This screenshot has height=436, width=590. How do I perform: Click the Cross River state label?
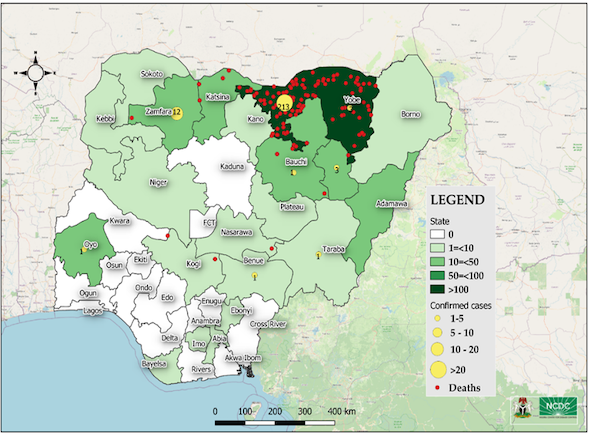[268, 324]
